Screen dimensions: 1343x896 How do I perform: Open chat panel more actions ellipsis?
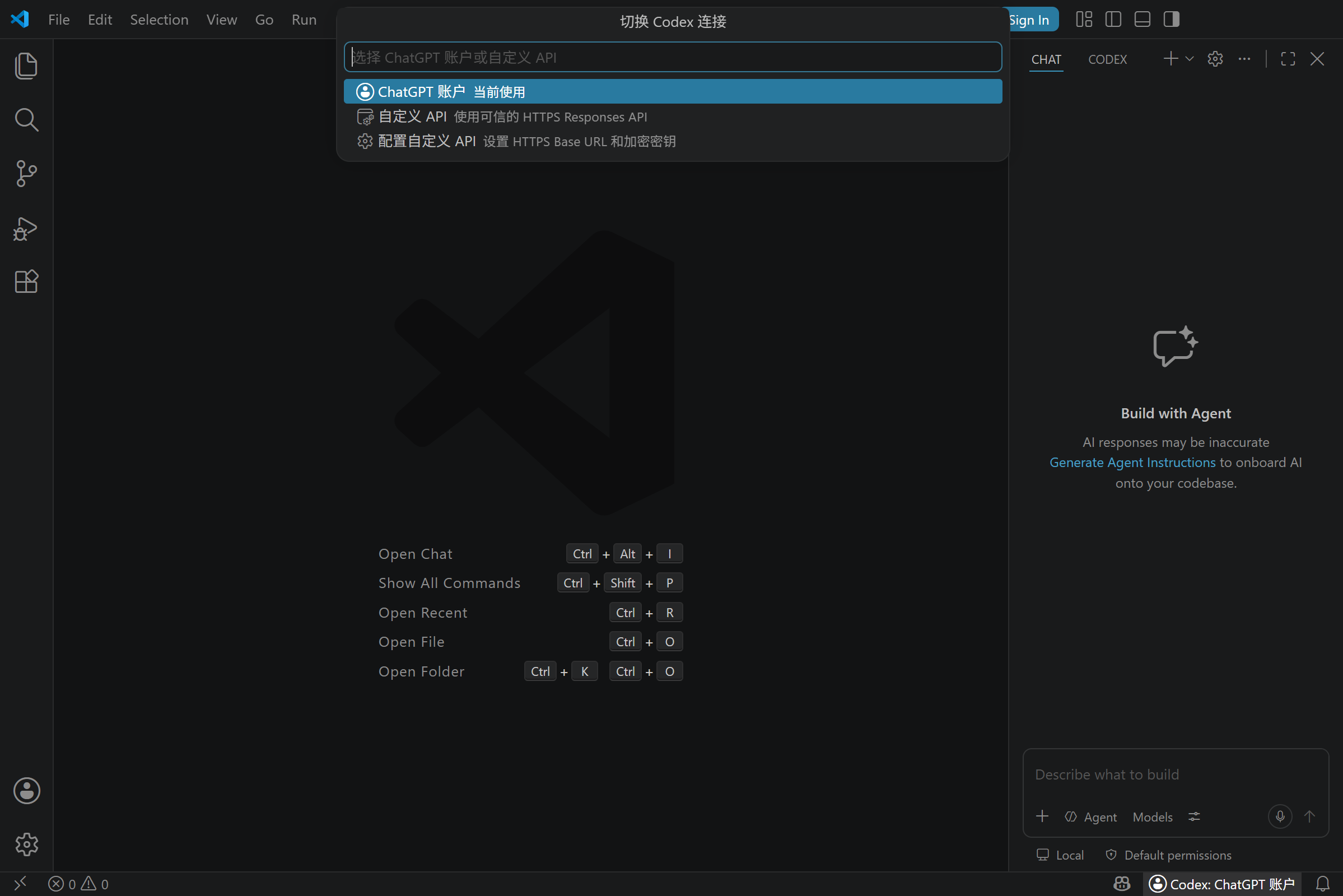1244,59
